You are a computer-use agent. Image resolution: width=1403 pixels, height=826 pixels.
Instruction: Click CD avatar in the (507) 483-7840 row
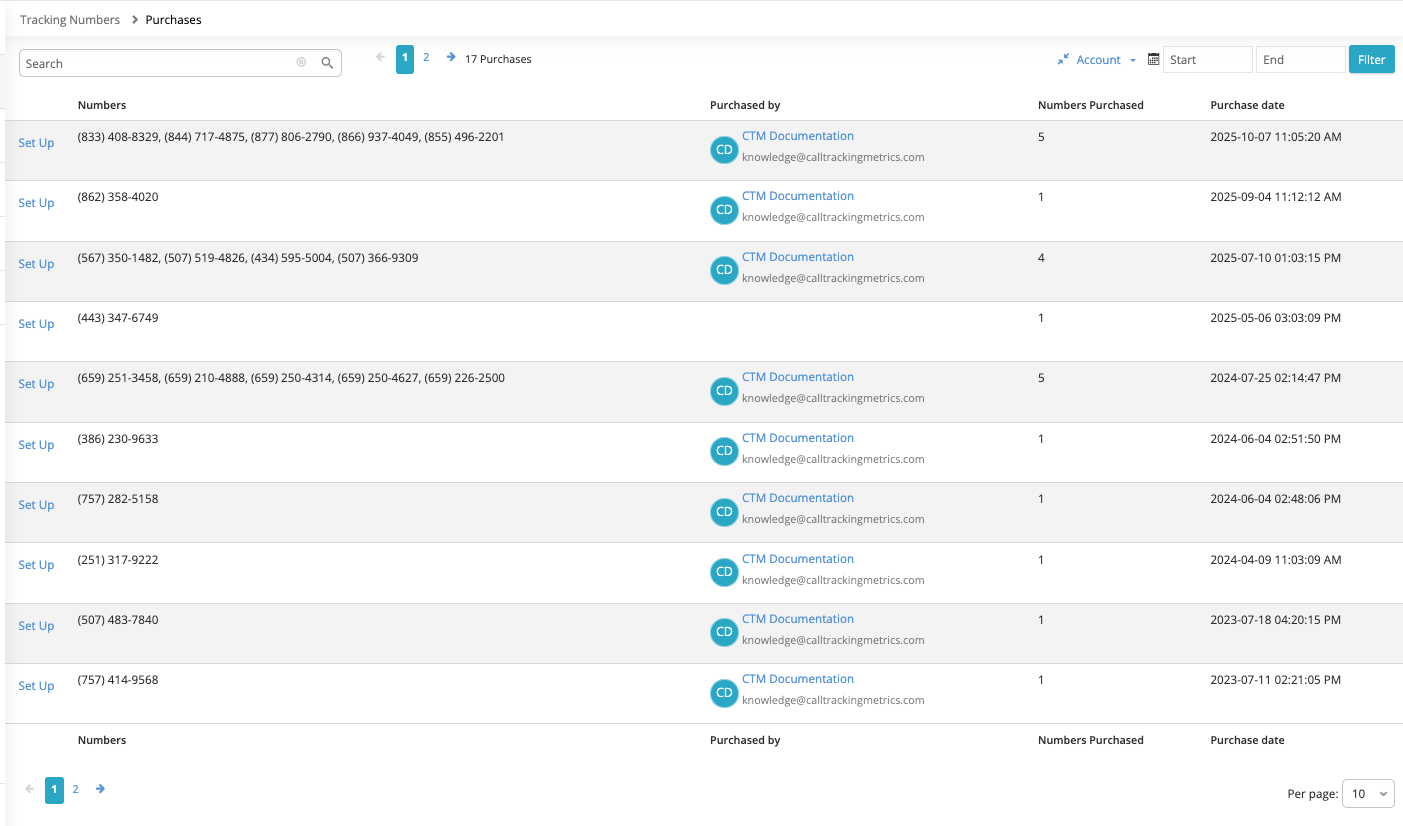click(724, 632)
